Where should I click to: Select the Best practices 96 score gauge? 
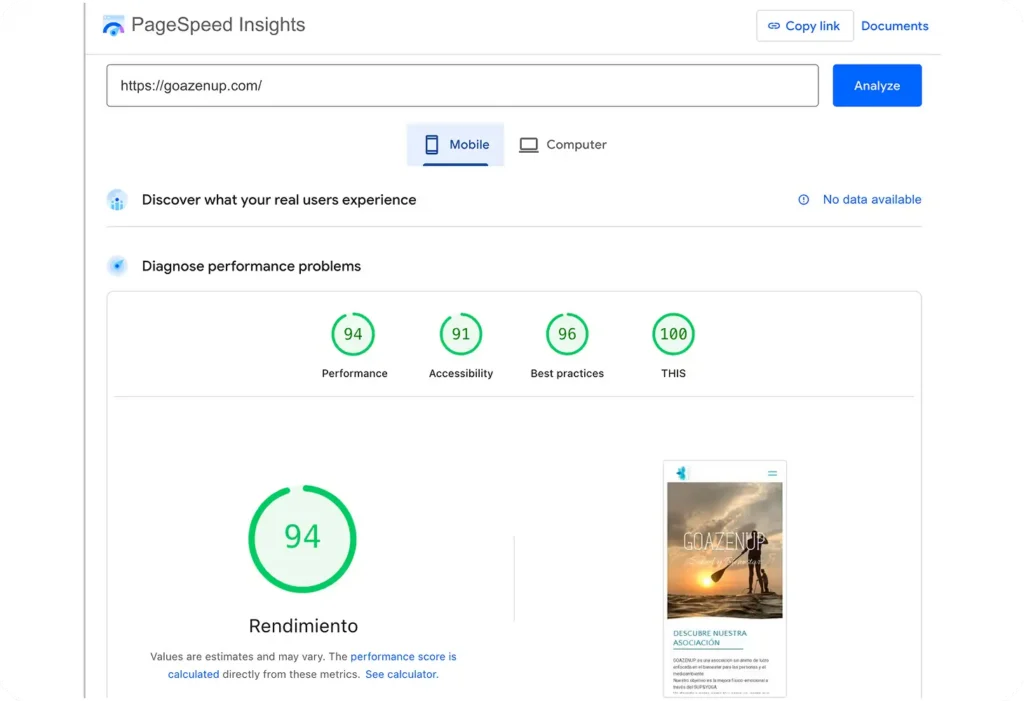tap(567, 335)
